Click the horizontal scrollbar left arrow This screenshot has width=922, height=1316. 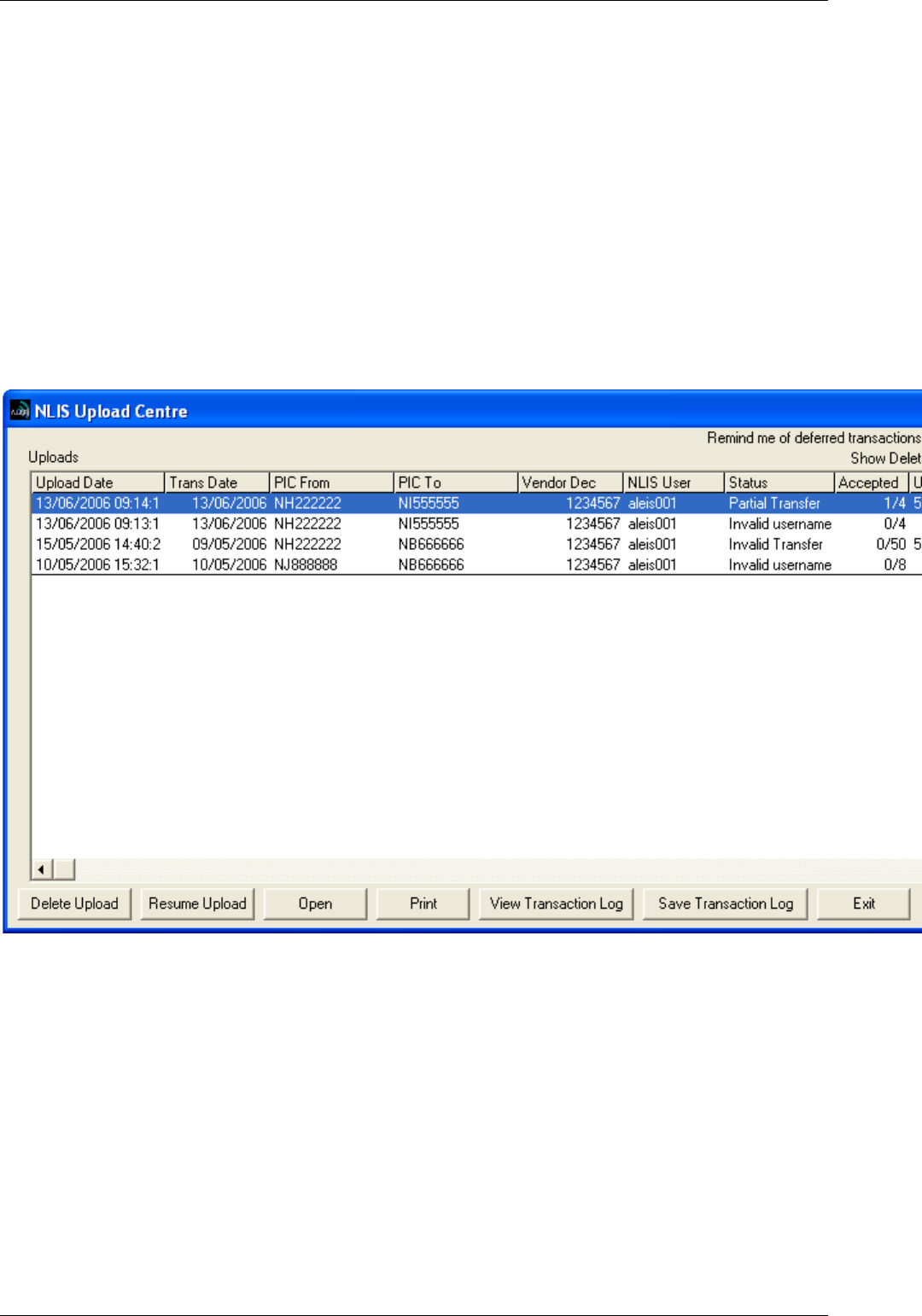[41, 869]
